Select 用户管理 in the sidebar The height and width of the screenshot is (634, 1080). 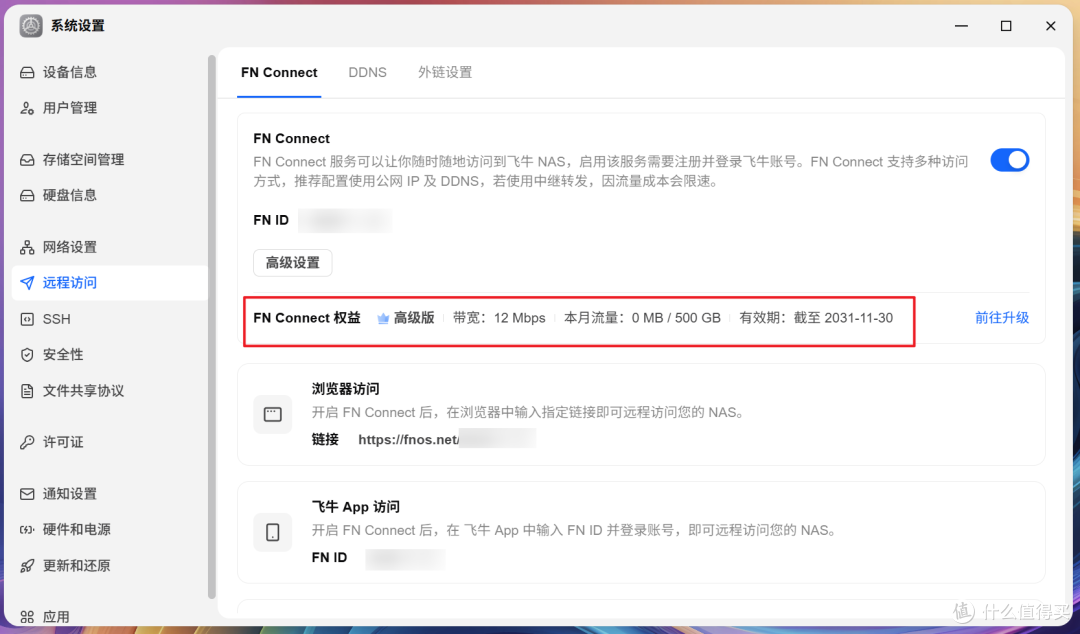[x=110, y=108]
